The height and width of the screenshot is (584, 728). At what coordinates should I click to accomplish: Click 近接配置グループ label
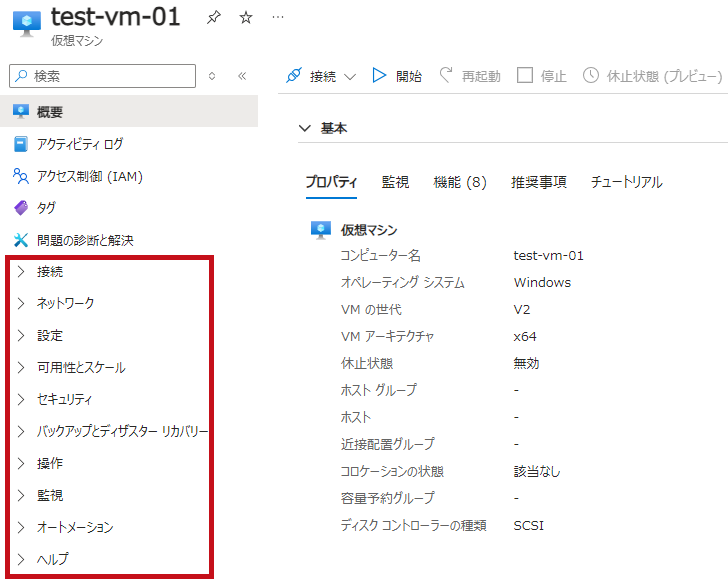pos(388,444)
